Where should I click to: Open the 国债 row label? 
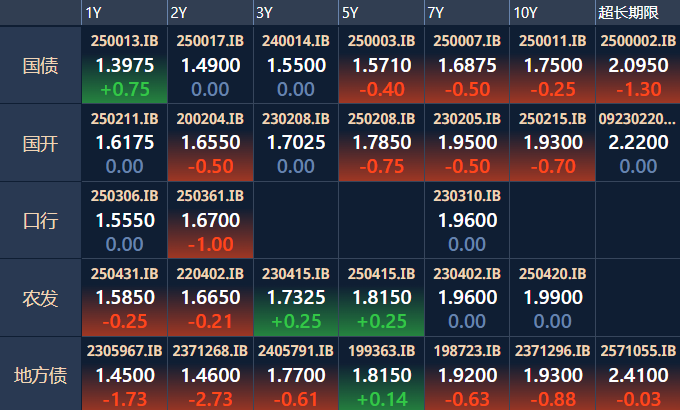[x=40, y=65]
